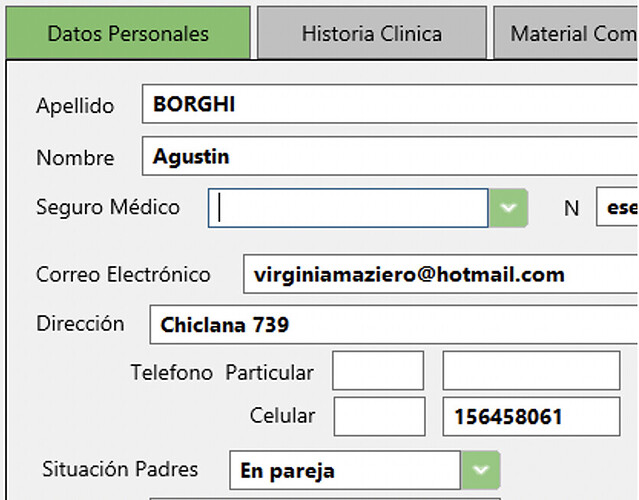Open the Seguro Médico dropdown arrow
This screenshot has height=500, width=639.
(x=508, y=208)
